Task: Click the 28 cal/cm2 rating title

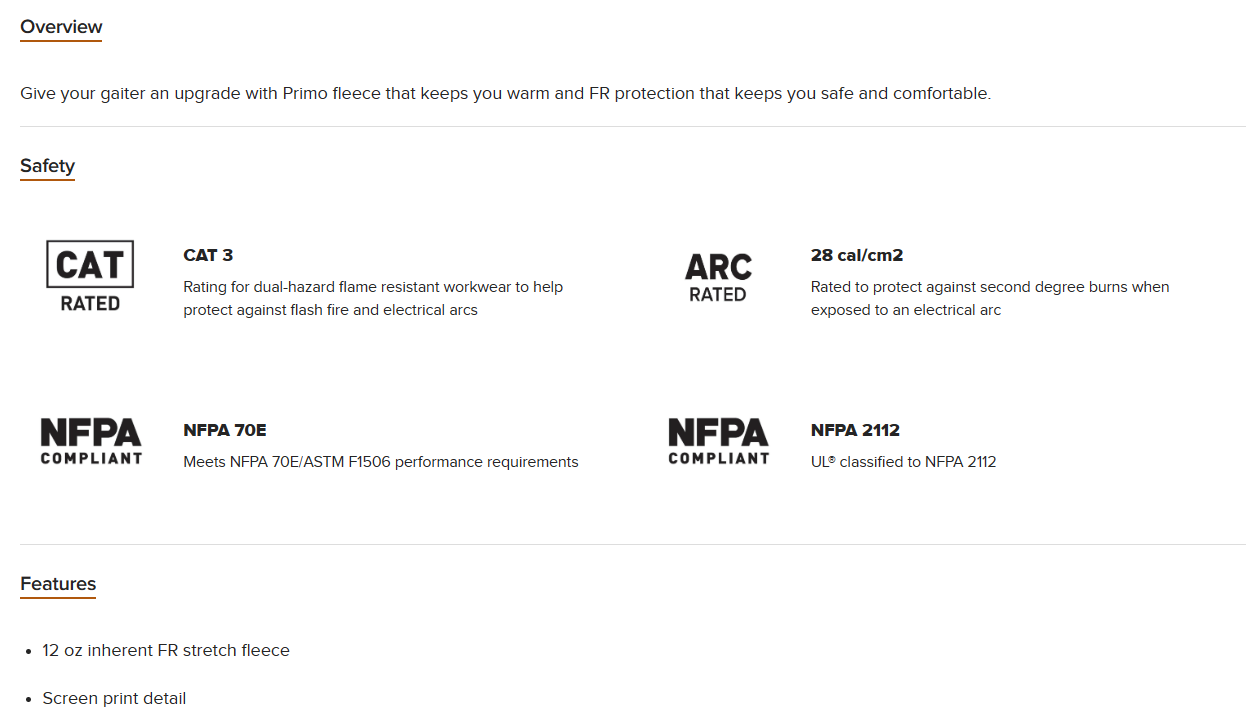Action: pyautogui.click(x=856, y=255)
